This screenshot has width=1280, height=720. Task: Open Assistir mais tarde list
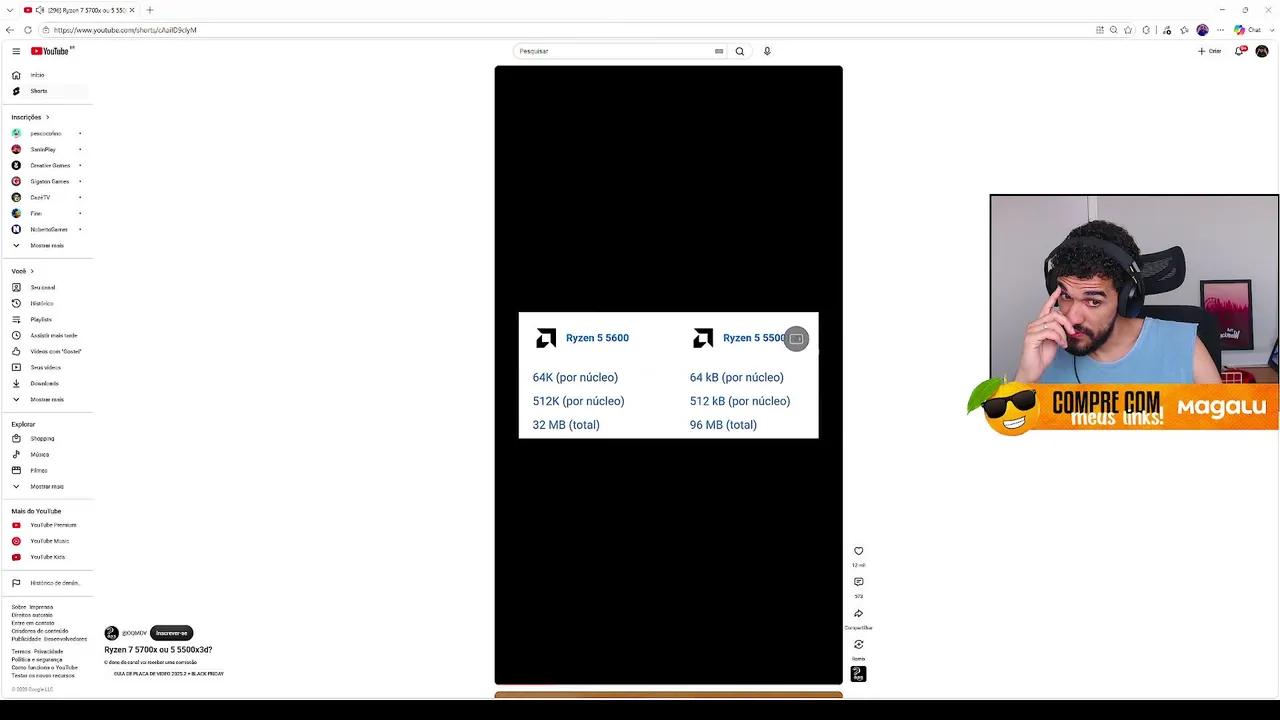(53, 335)
